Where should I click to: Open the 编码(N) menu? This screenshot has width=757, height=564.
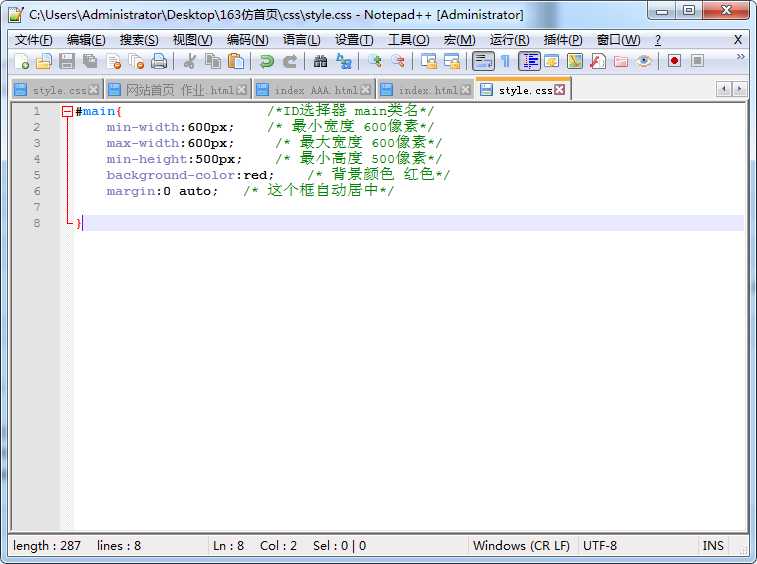[x=247, y=40]
